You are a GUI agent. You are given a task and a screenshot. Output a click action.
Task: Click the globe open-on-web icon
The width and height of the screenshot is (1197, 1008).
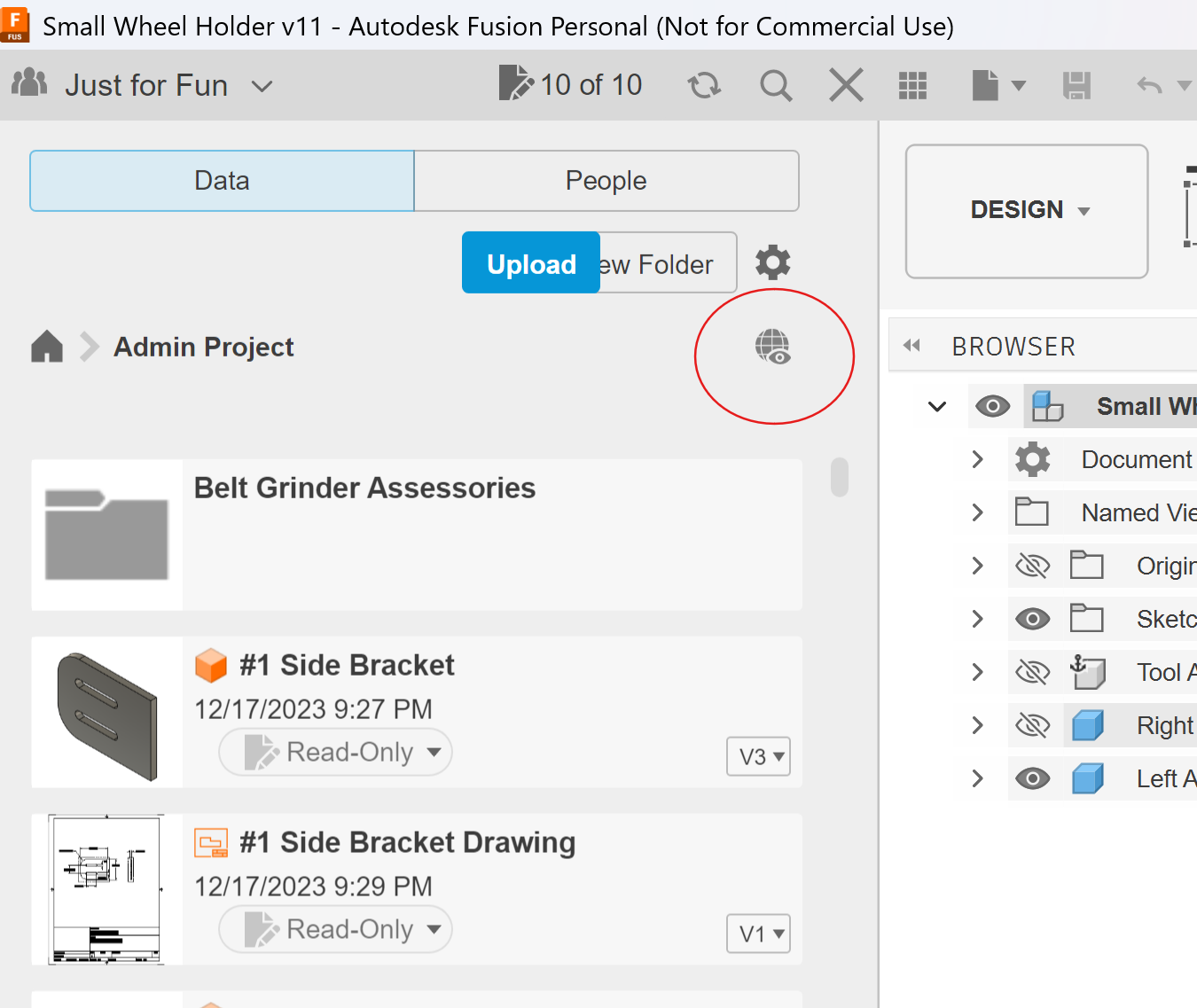click(x=772, y=347)
